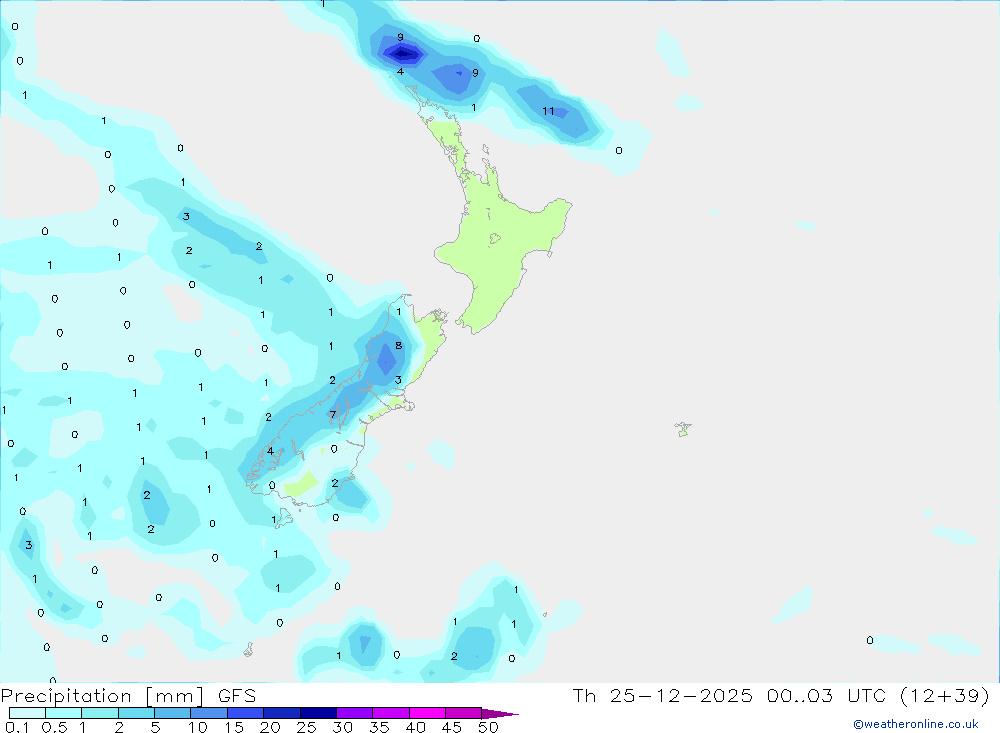Click the precipitation value '11' on the map

coord(548,111)
